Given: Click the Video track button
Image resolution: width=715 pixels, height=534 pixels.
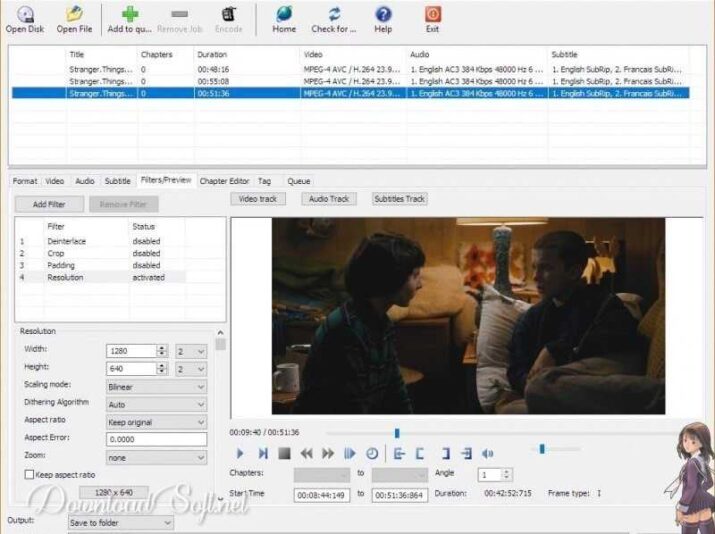Looking at the screenshot, I should tap(258, 199).
